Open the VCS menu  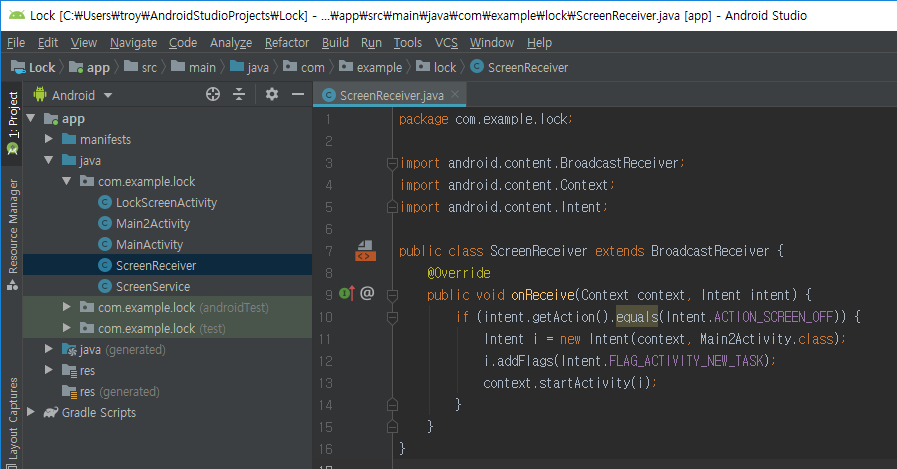(446, 43)
